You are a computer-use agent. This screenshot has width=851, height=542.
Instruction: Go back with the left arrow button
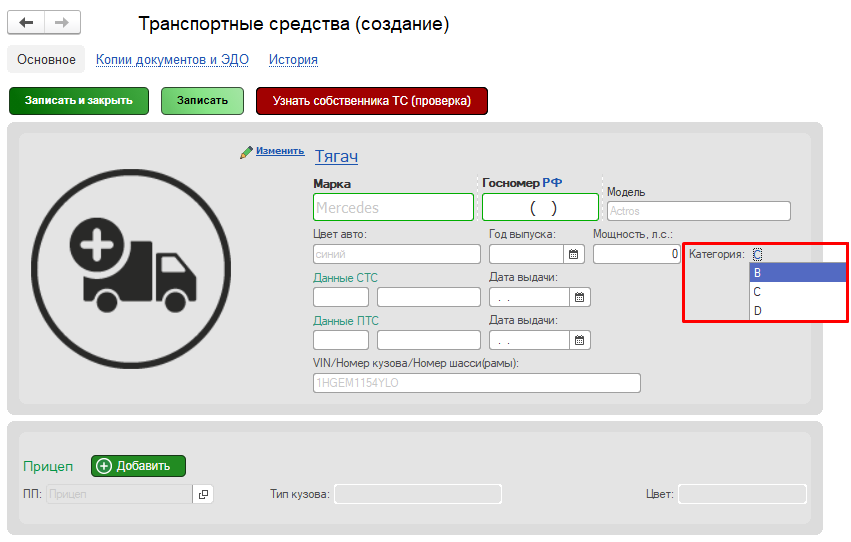pyautogui.click(x=26, y=22)
